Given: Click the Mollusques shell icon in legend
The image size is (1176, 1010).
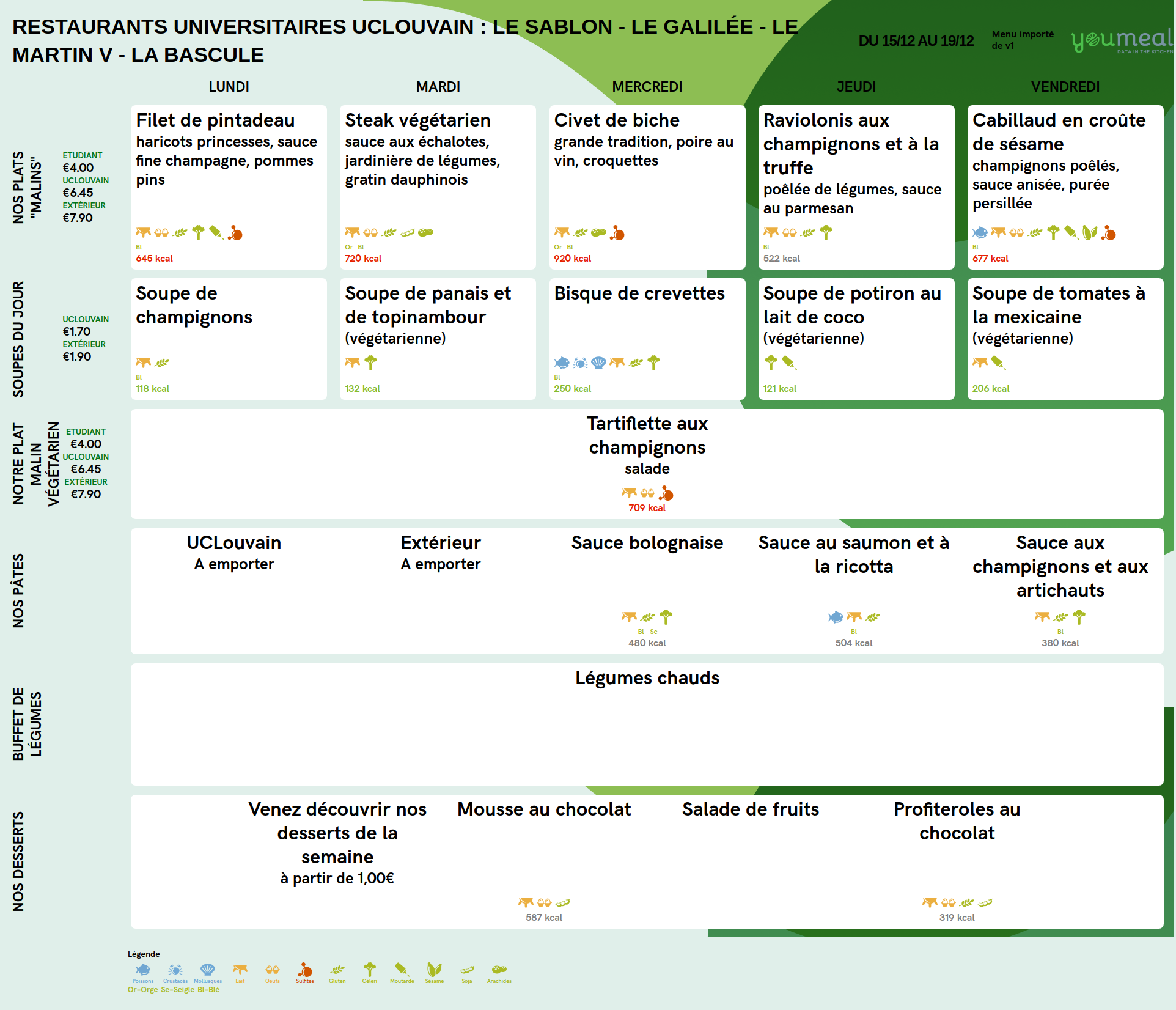Looking at the screenshot, I should point(208,970).
